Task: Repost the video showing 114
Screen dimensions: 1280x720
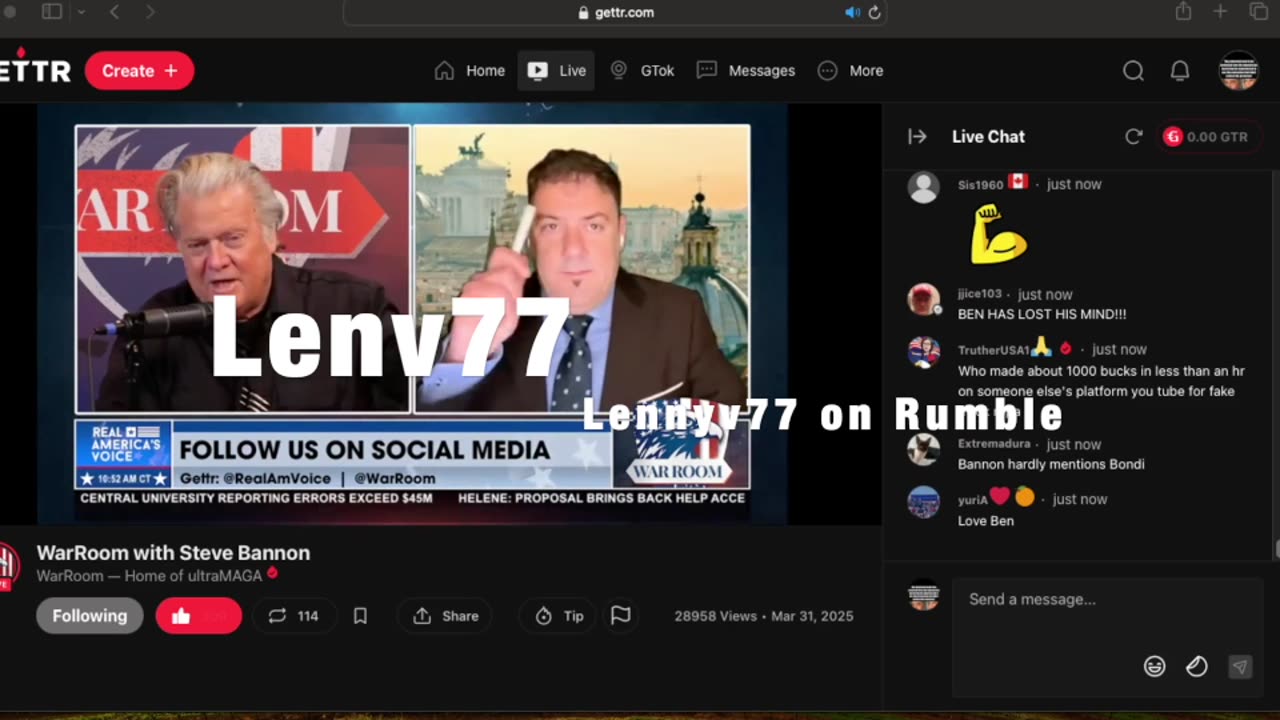Action: (x=293, y=616)
